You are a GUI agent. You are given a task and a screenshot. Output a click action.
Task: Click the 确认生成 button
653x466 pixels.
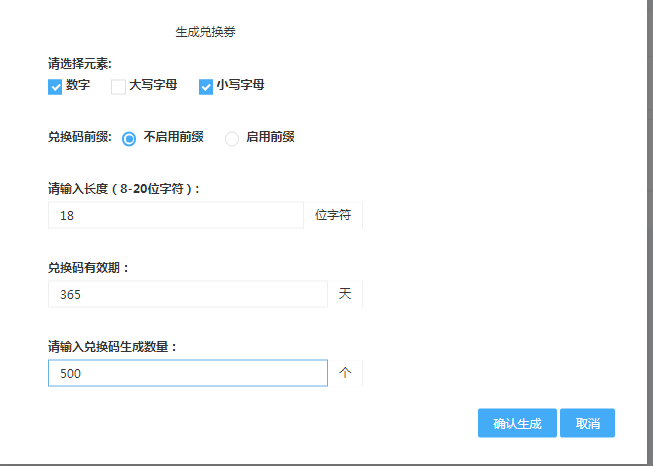point(517,423)
